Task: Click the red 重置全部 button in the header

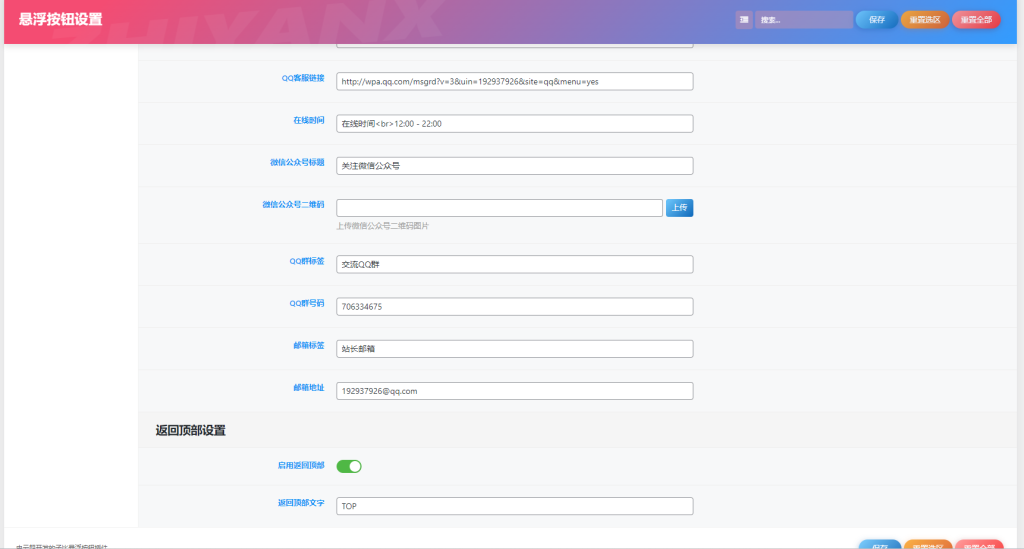Action: (976, 20)
